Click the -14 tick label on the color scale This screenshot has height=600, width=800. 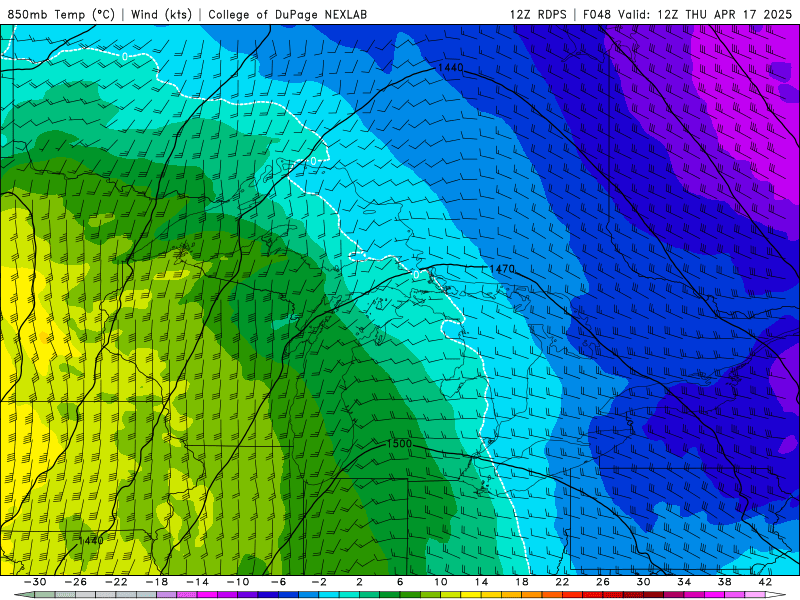point(197,582)
